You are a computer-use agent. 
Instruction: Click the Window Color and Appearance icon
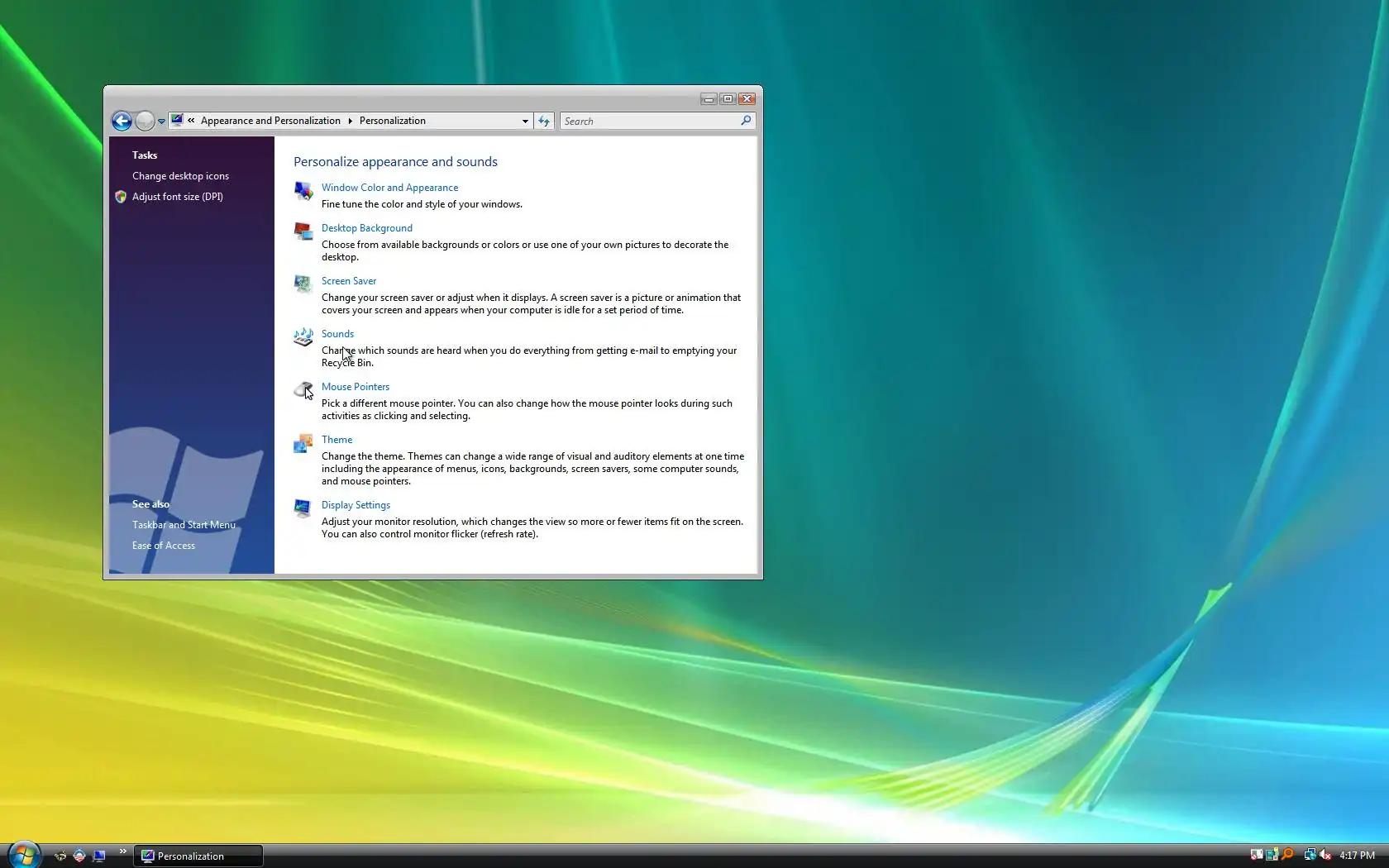[x=303, y=192]
